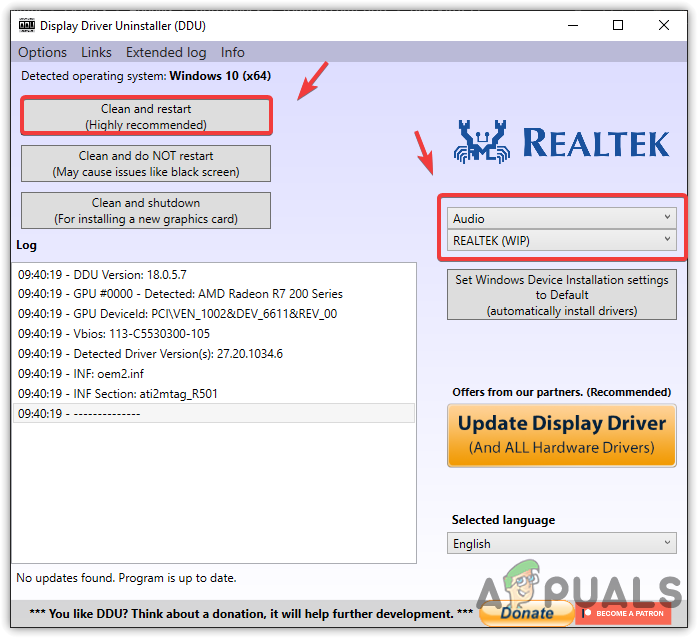Select the Vbios: 113-C5530300-105 log row
This screenshot has width=698, height=638.
pyautogui.click(x=214, y=334)
